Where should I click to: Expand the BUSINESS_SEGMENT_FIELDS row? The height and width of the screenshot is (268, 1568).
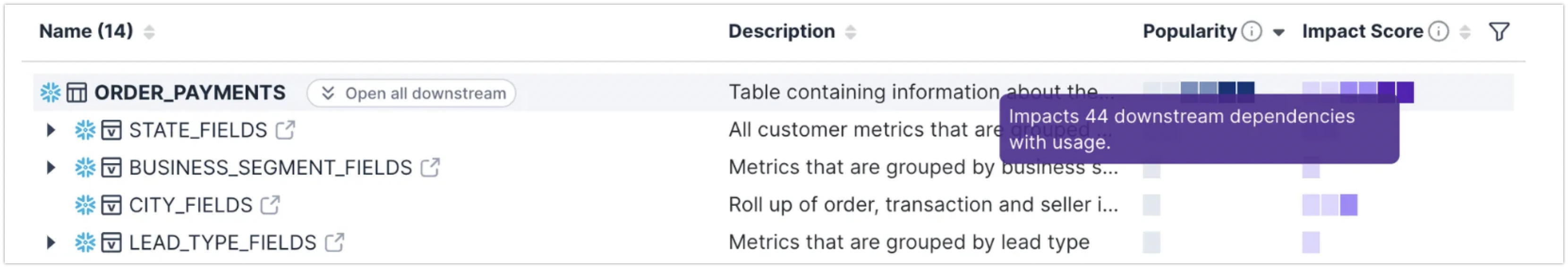pos(51,167)
